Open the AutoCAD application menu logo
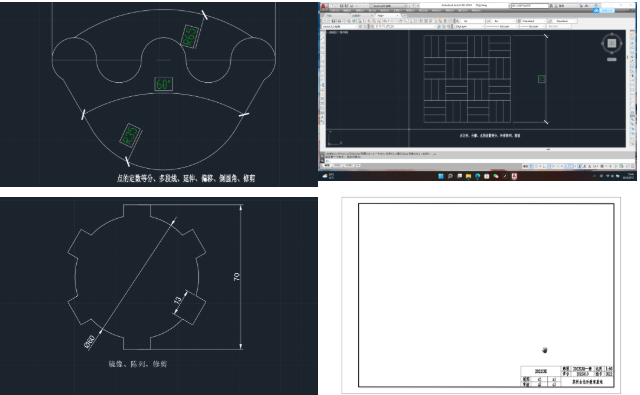Viewport: 640px width, 395px height. click(x=323, y=6)
